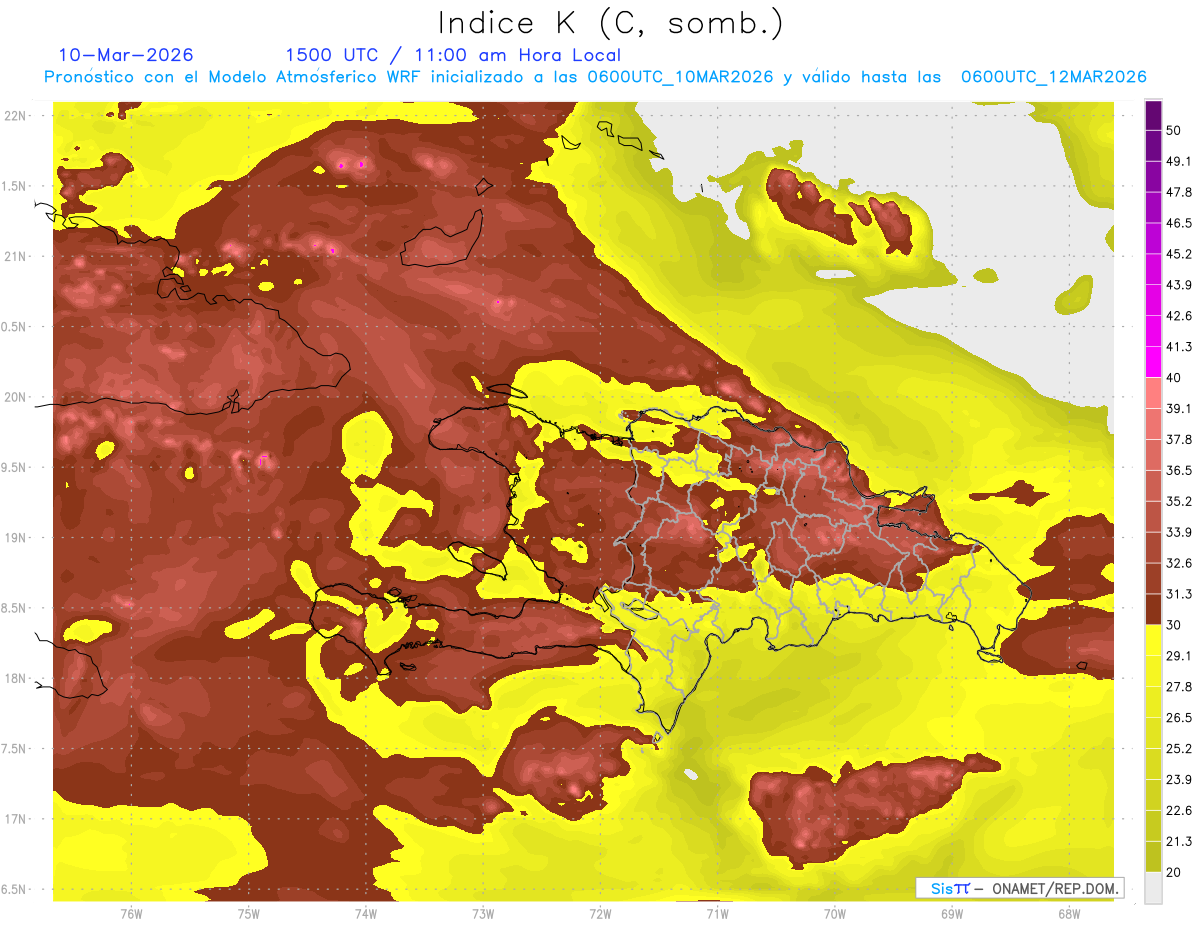The height and width of the screenshot is (927, 1200).
Task: Pick the gray swatch below 20 in legend
Action: pos(1153,887)
